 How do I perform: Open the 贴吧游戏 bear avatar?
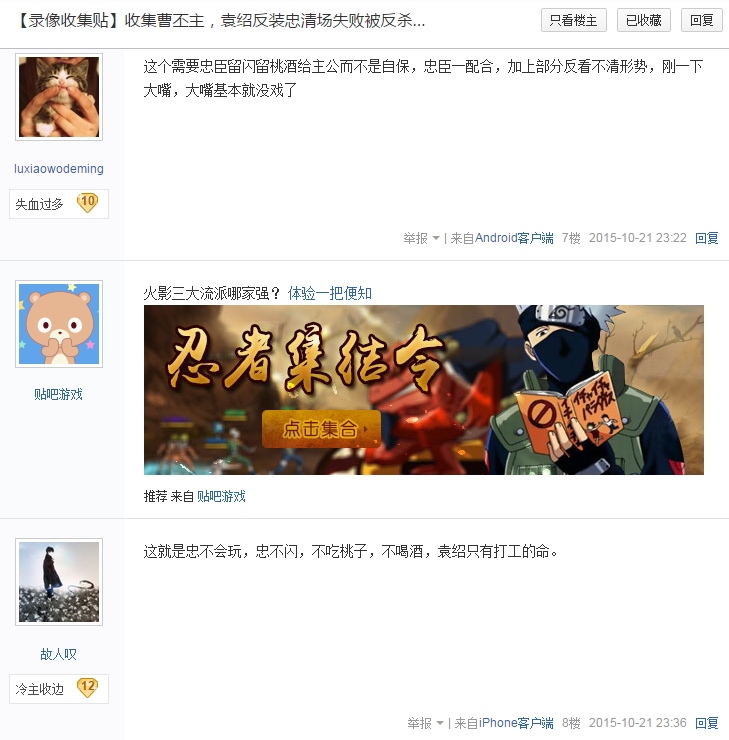[x=59, y=324]
